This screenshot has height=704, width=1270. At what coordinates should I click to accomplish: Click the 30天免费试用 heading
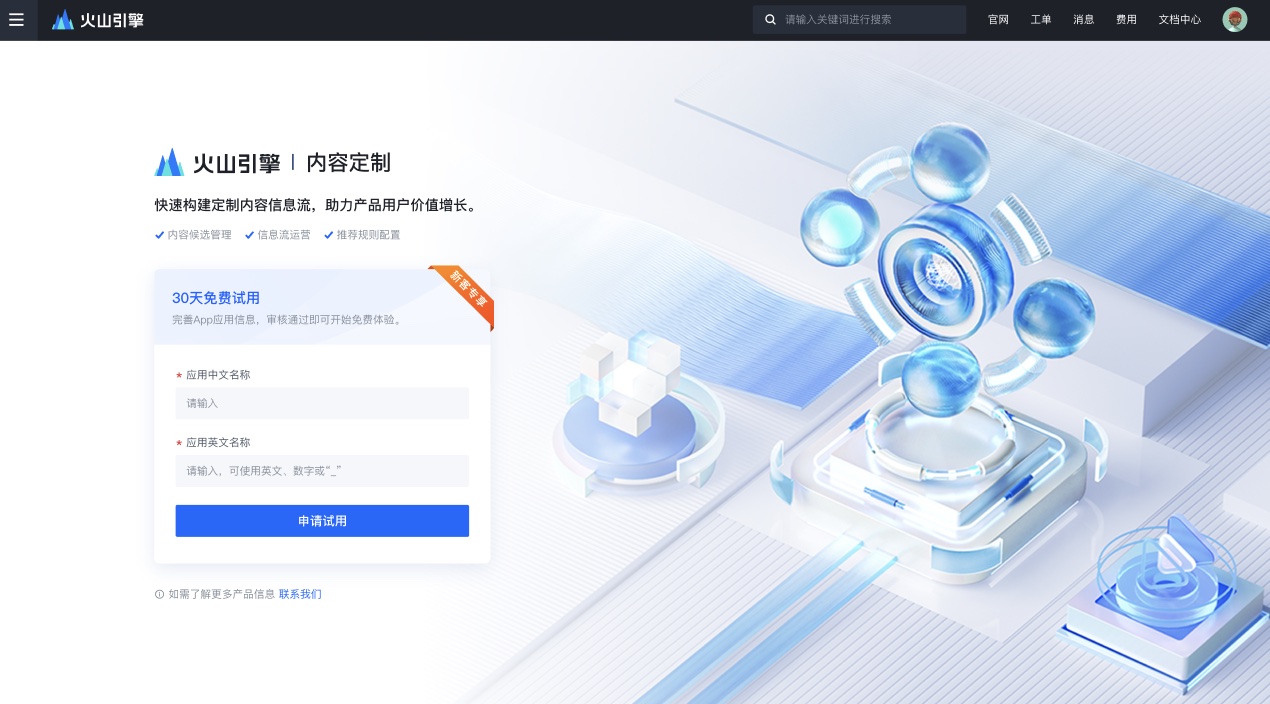pyautogui.click(x=216, y=298)
